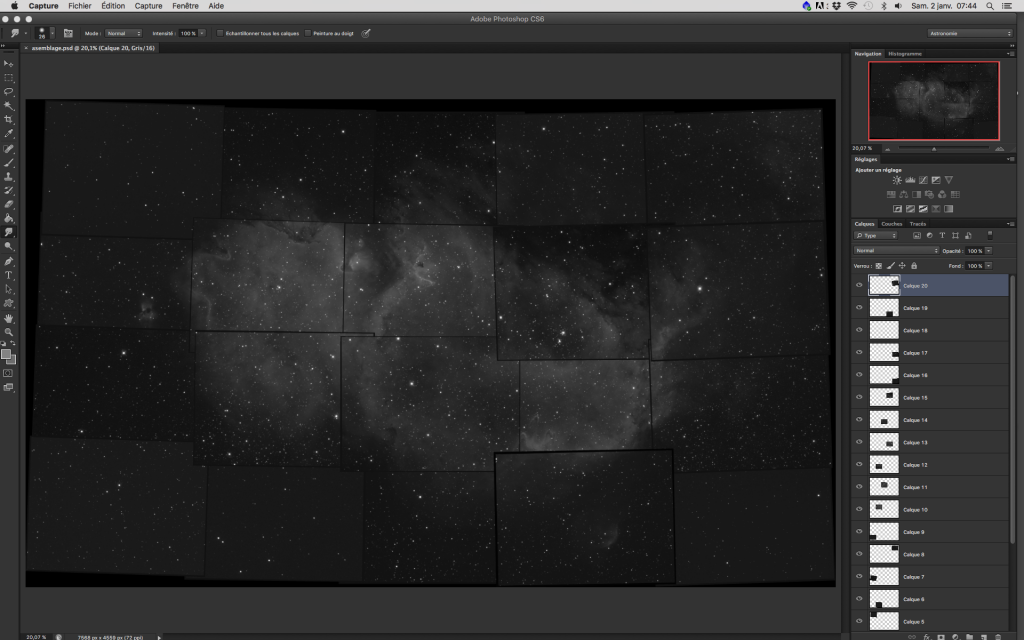Lock transparent pixels in Verrou row

click(x=878, y=266)
